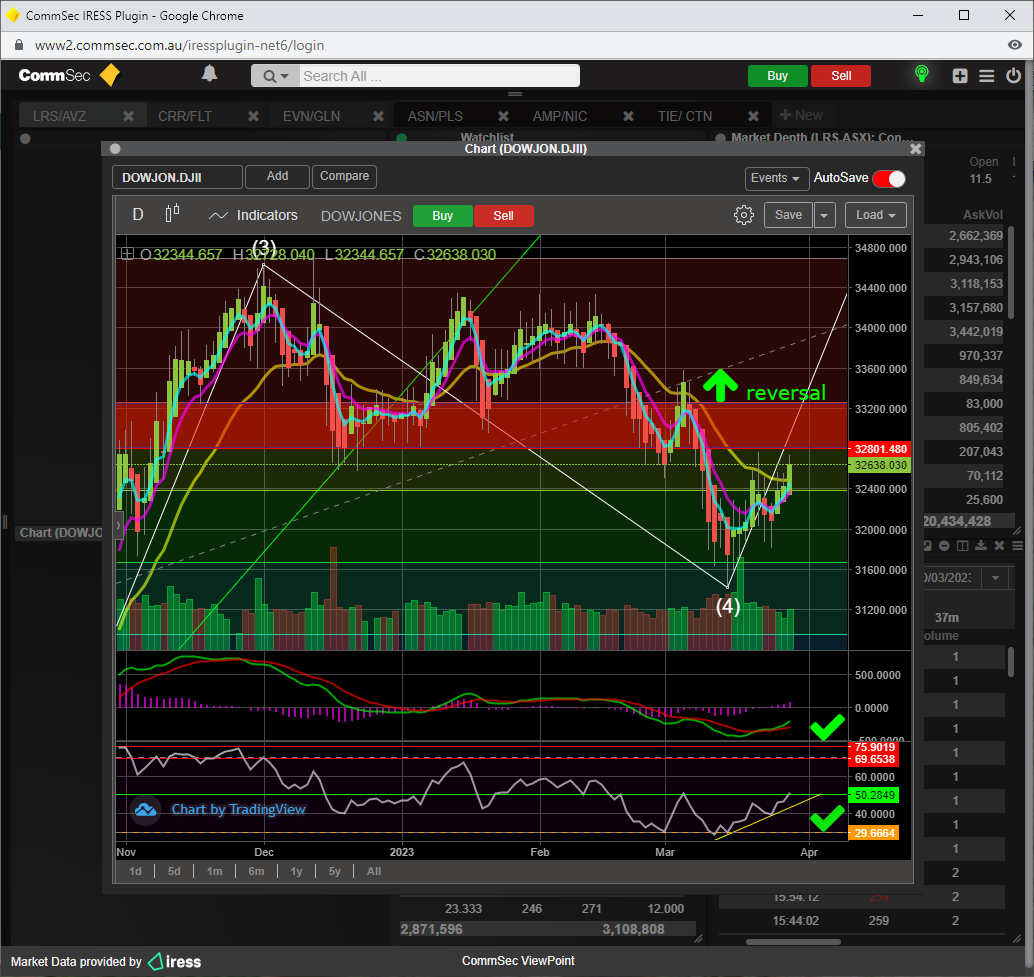
Task: Click the Compare button
Action: (x=344, y=177)
